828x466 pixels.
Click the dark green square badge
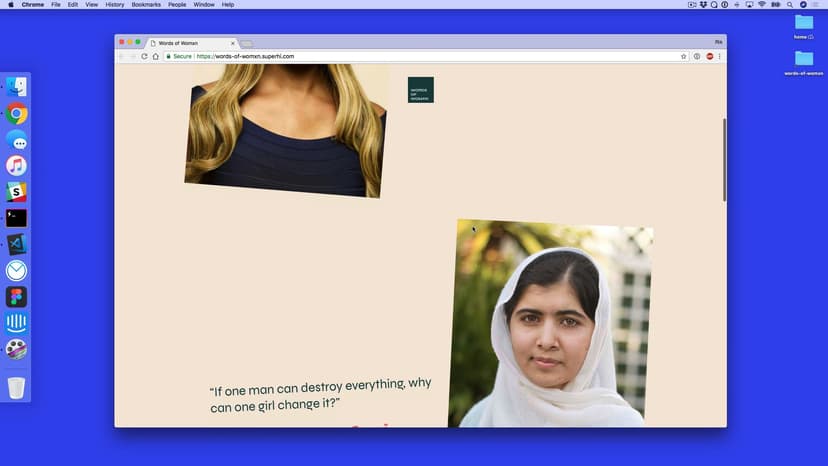420,90
